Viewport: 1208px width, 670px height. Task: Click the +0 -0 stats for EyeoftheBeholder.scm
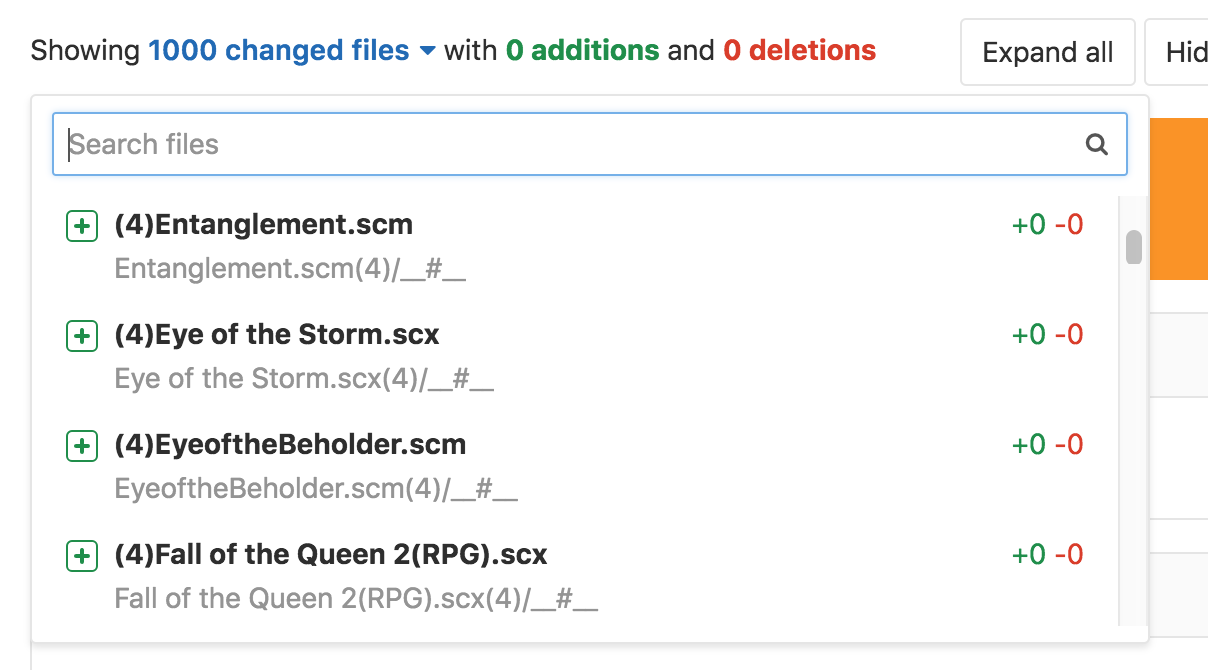[1047, 445]
